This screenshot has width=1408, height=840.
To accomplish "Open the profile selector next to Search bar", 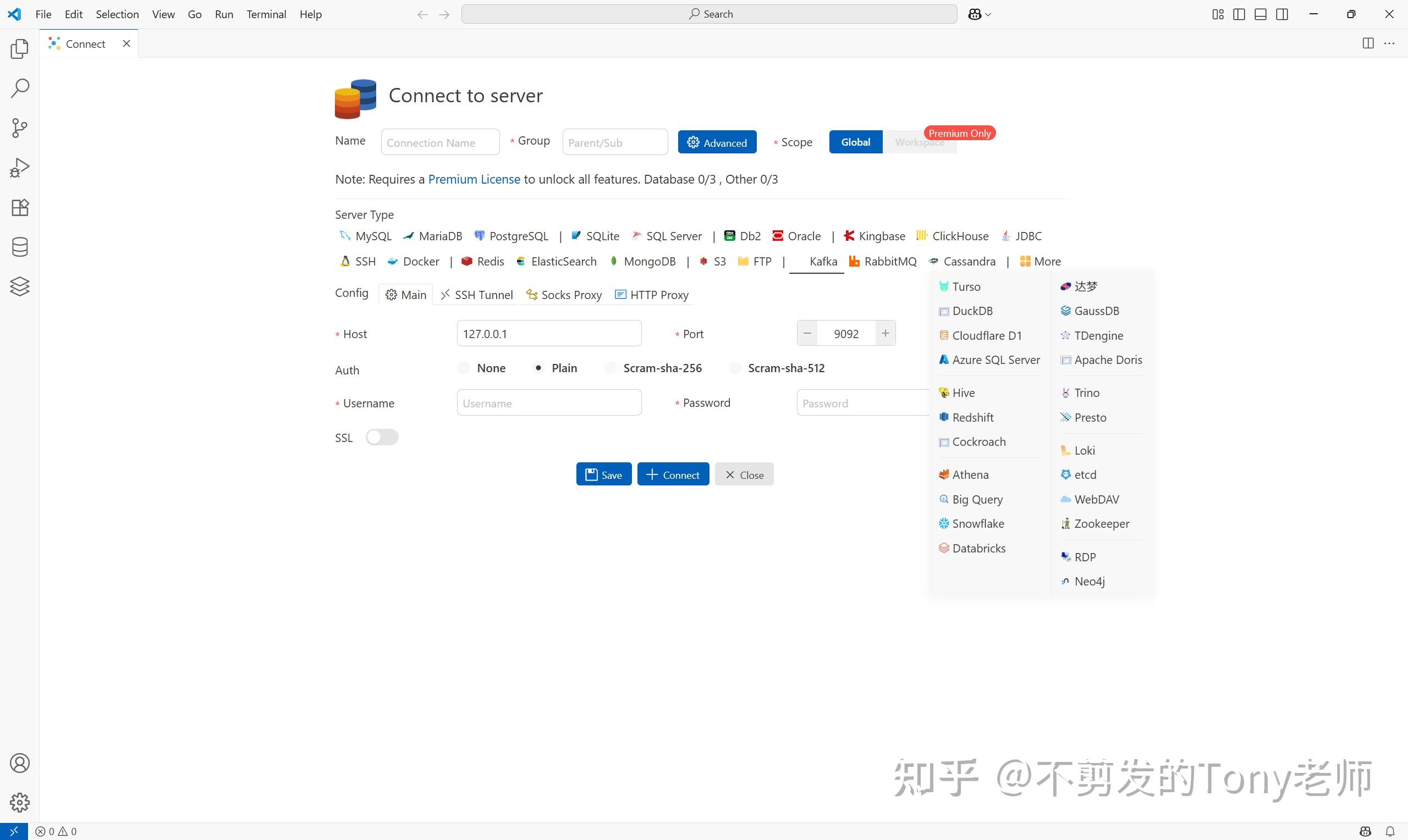I will [x=980, y=14].
